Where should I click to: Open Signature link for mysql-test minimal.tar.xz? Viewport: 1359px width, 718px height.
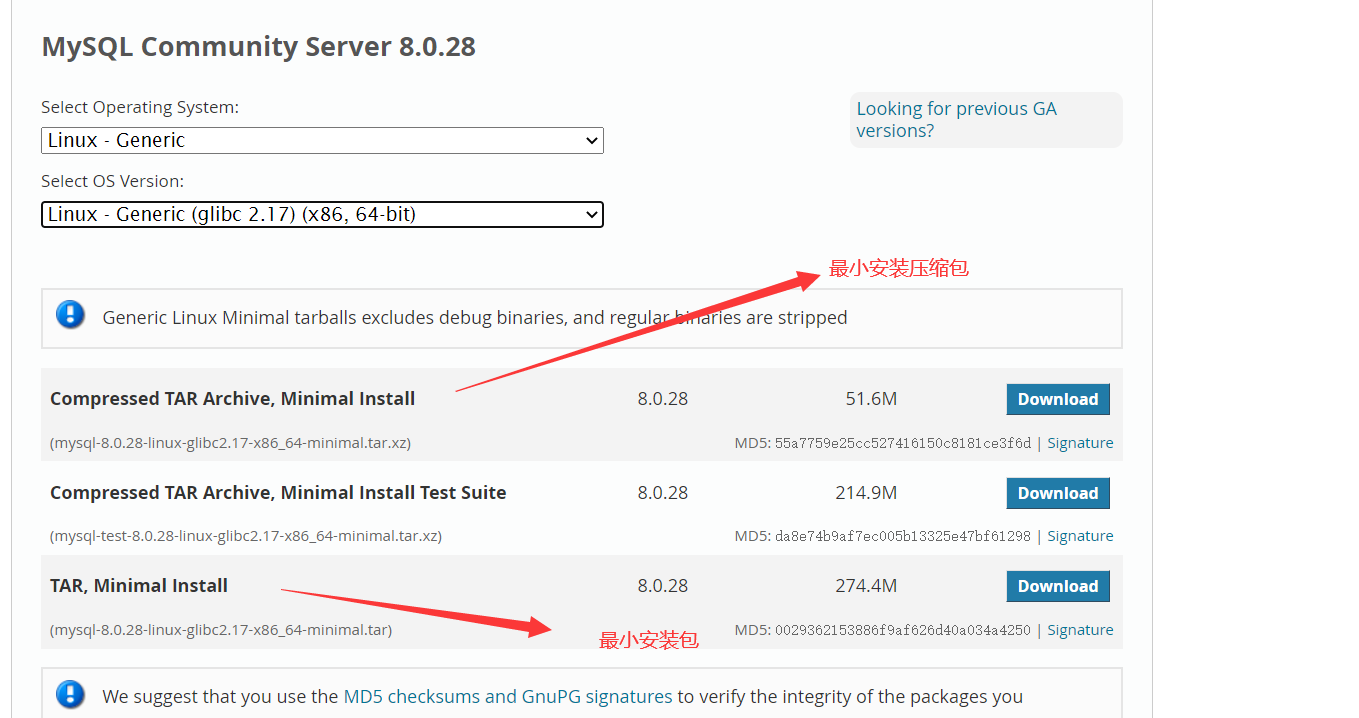[x=1080, y=536]
